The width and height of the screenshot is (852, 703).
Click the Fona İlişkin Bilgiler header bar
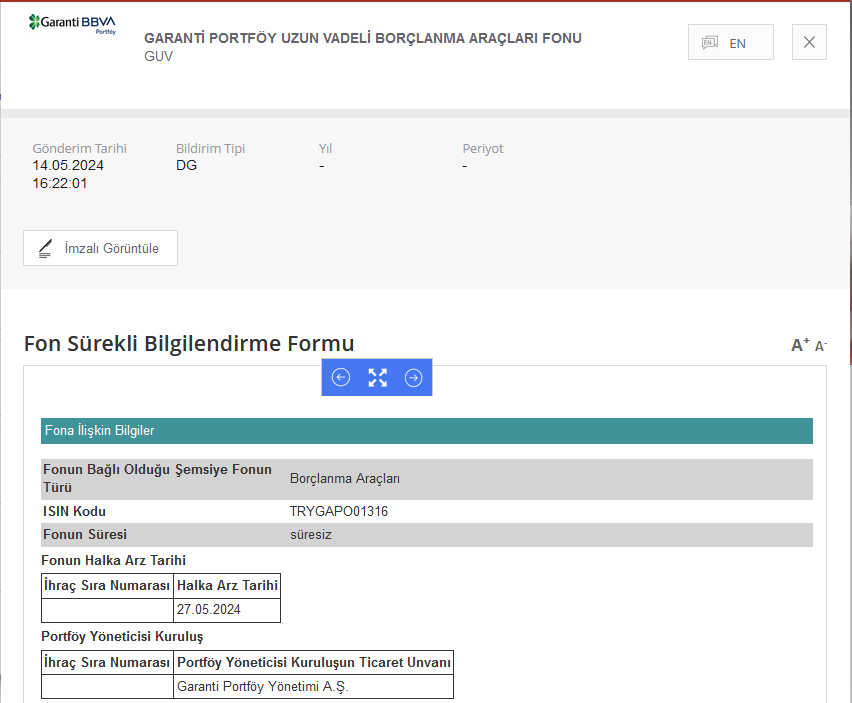(x=426, y=431)
